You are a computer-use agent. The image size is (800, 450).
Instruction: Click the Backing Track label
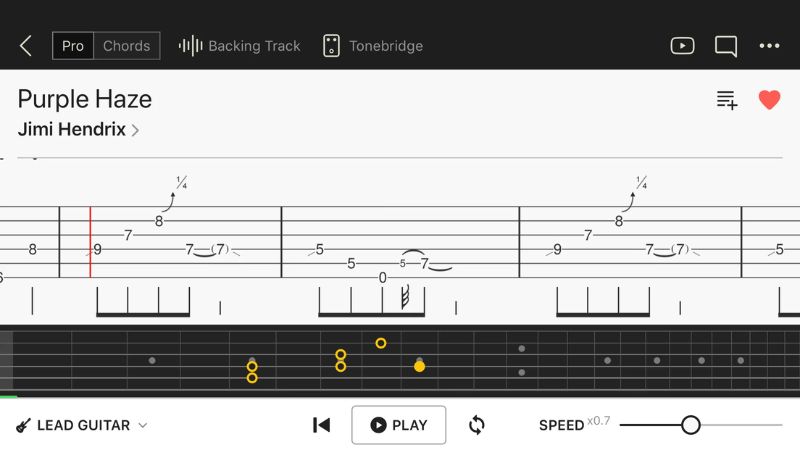click(x=254, y=46)
